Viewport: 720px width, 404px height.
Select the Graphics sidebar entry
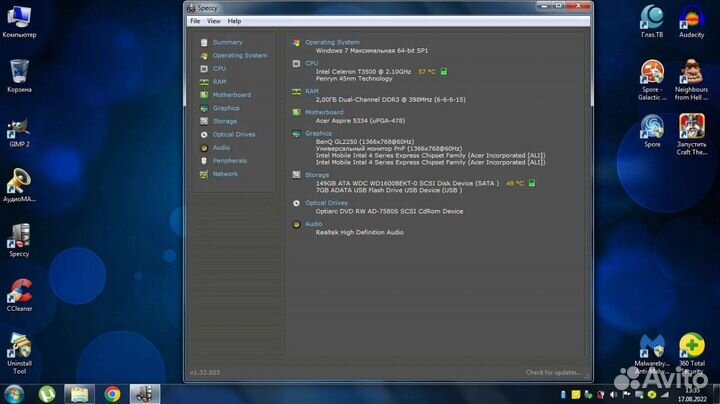point(226,108)
